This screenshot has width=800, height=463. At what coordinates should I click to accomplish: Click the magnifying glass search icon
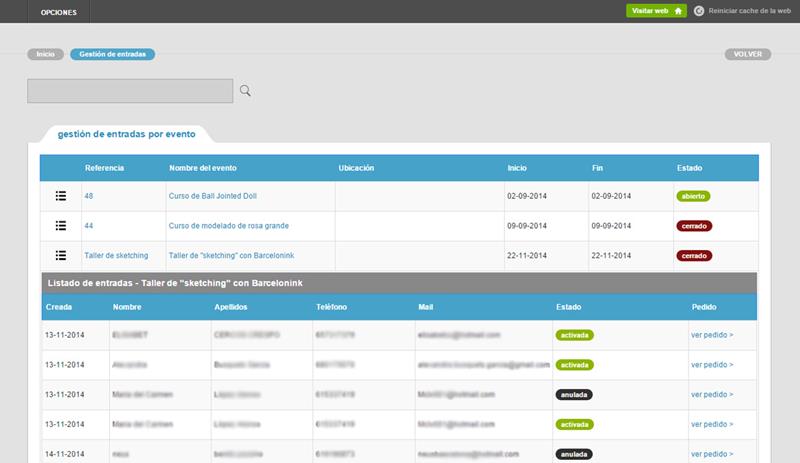pyautogui.click(x=245, y=91)
